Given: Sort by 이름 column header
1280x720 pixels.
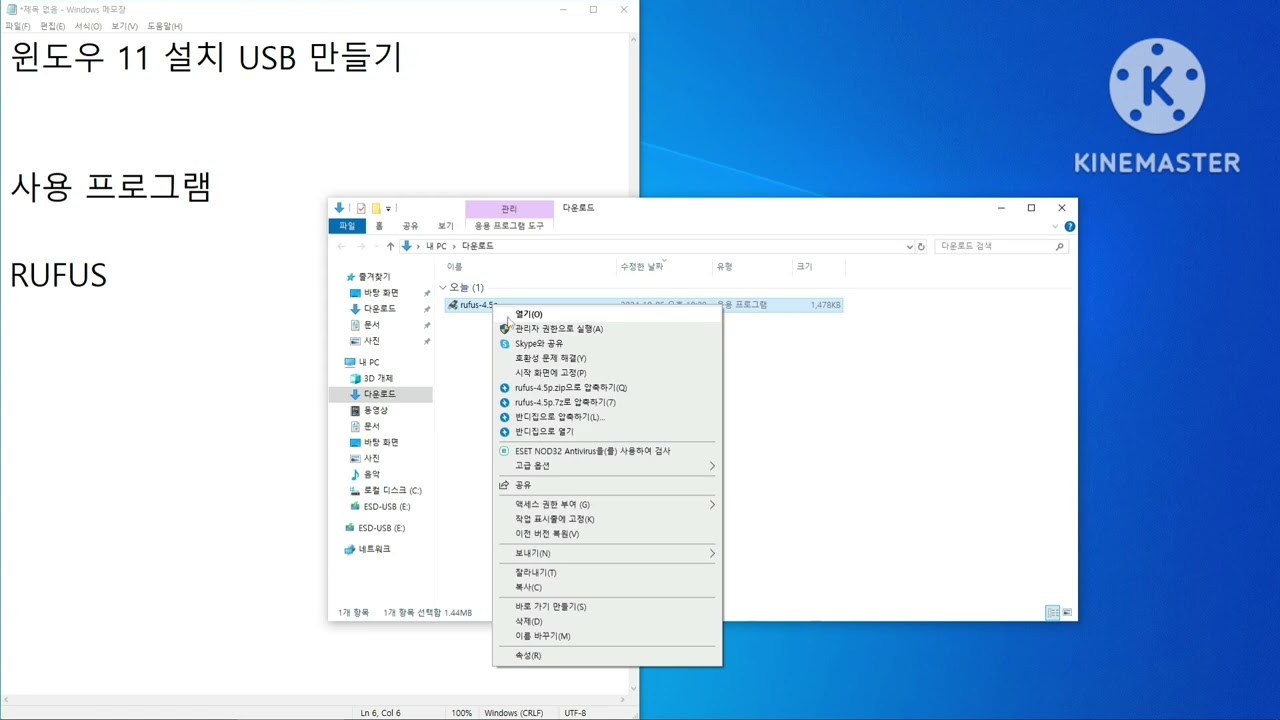Looking at the screenshot, I should [x=455, y=267].
